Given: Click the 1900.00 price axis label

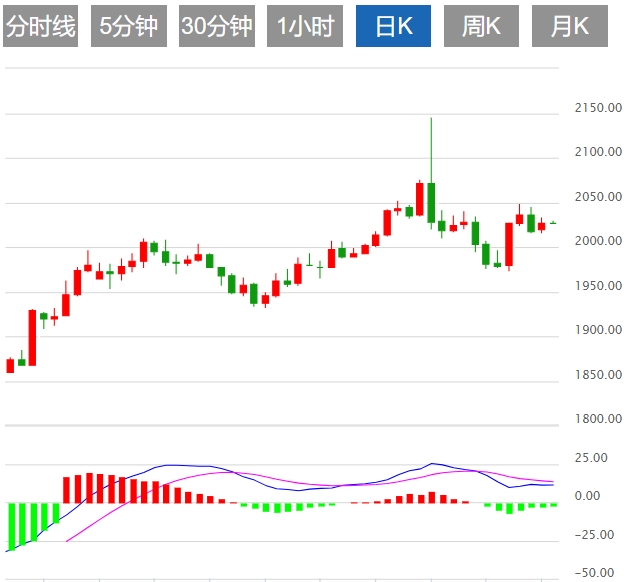Looking at the screenshot, I should [x=598, y=330].
